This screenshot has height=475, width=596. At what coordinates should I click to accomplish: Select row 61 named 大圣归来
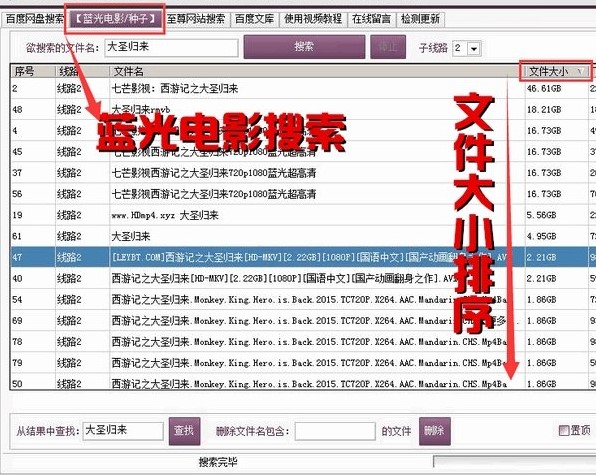(302, 236)
